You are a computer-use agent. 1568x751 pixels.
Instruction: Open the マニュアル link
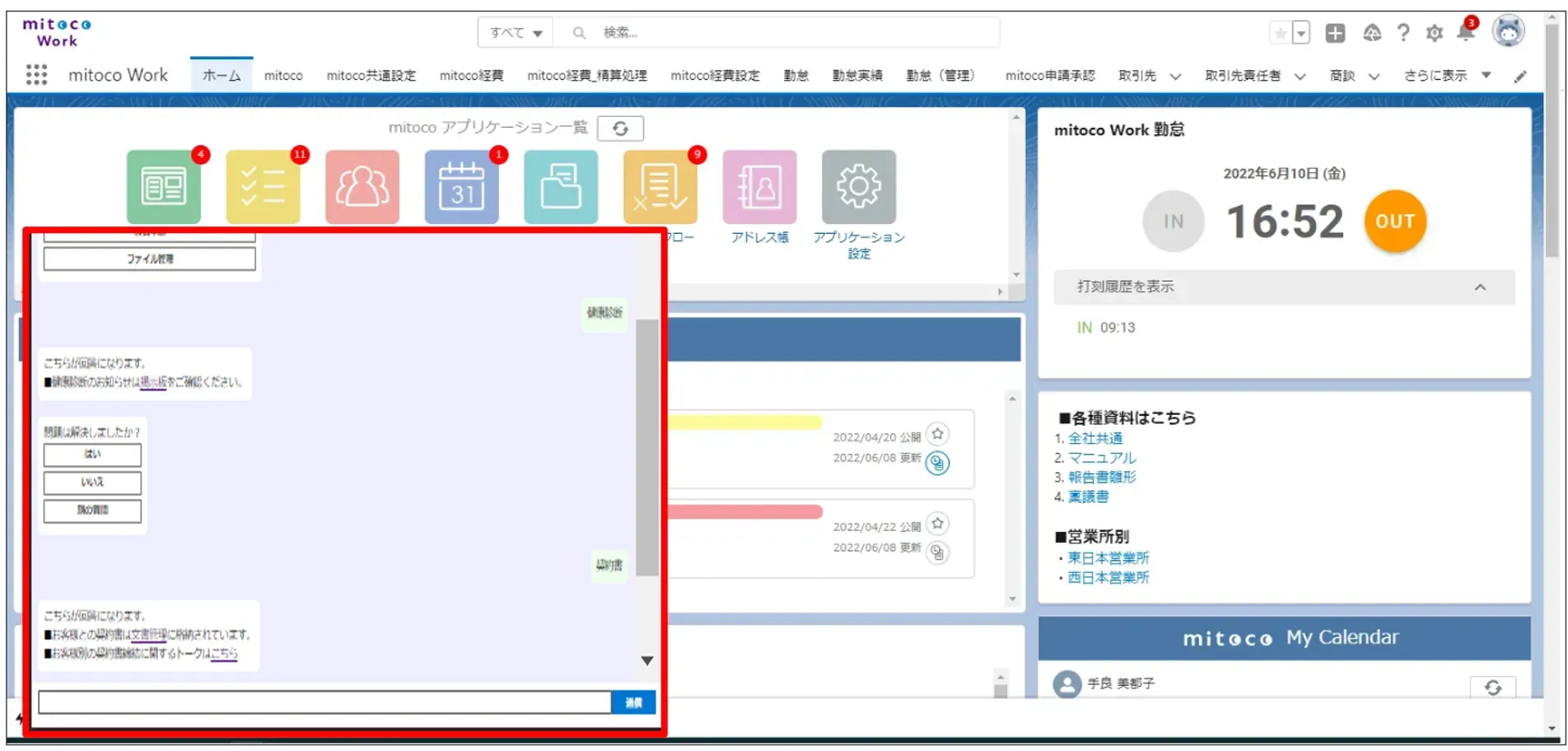click(x=1102, y=458)
